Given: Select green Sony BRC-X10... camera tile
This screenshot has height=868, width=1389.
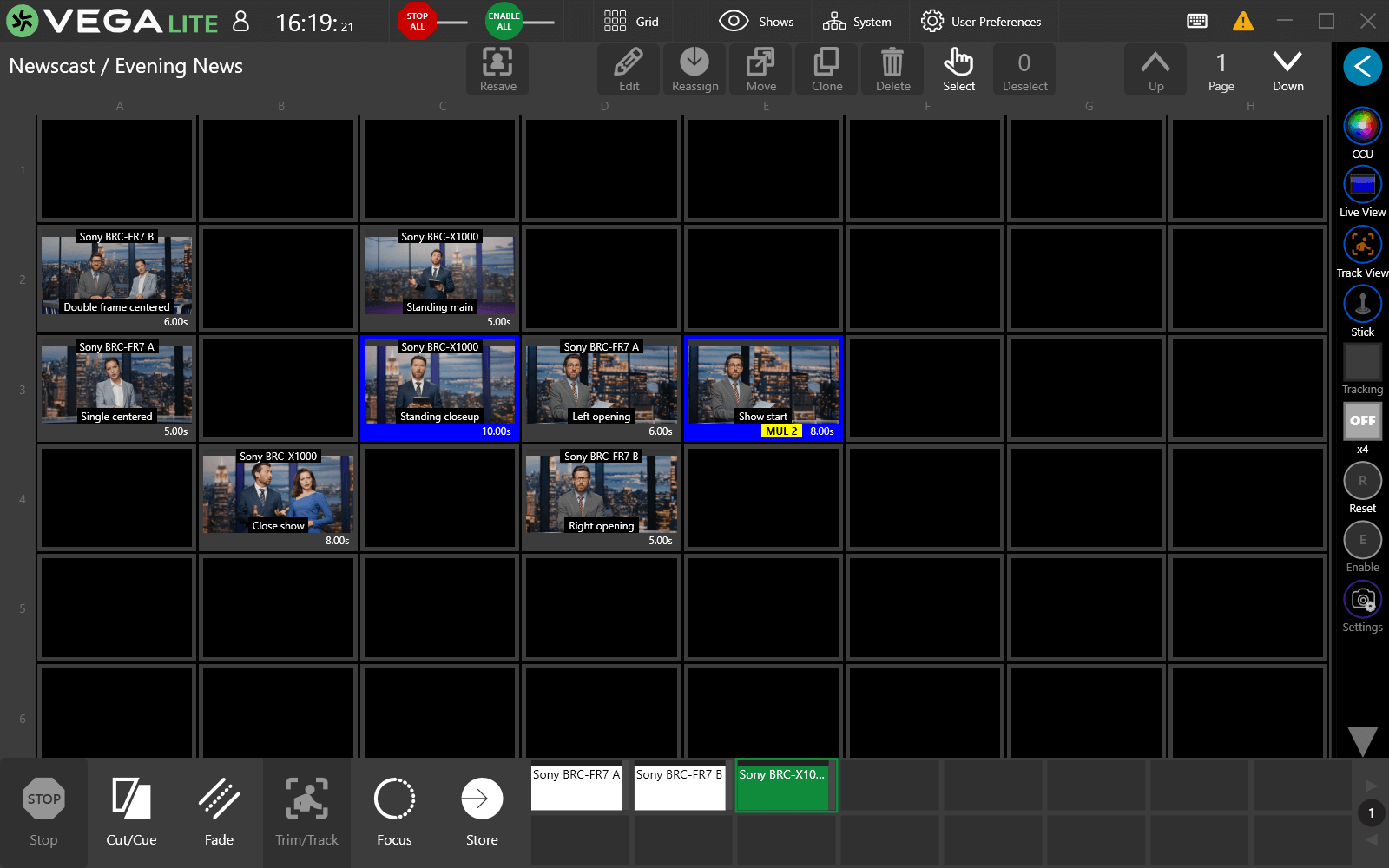Looking at the screenshot, I should click(786, 787).
